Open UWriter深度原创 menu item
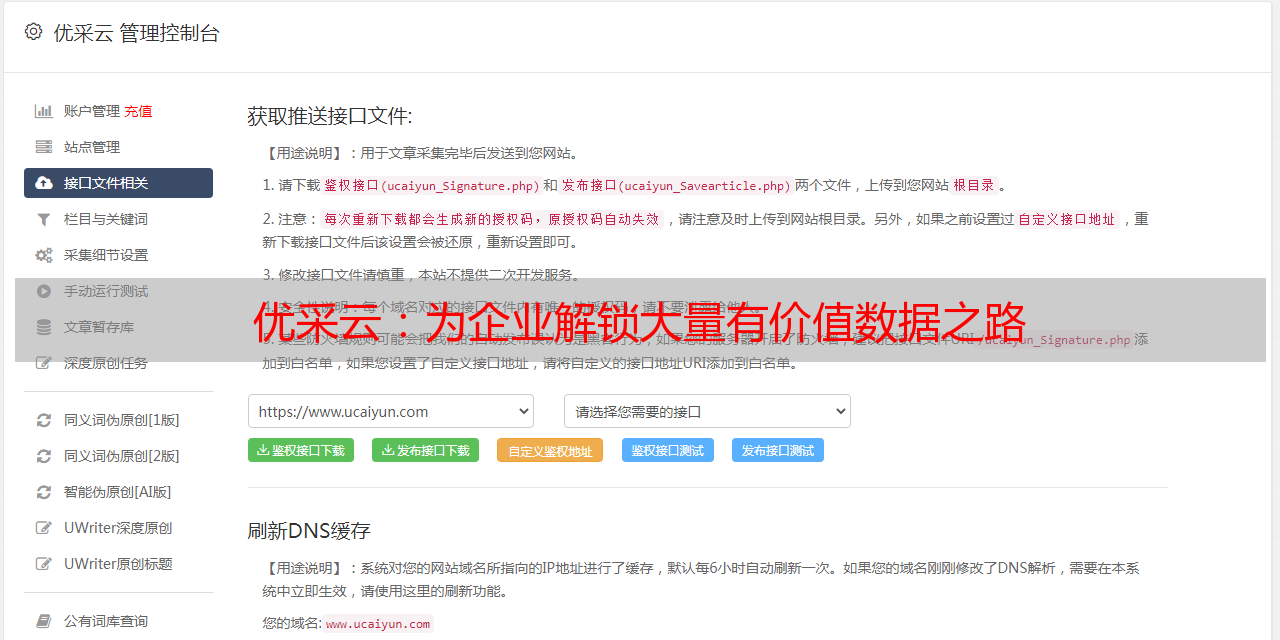 click(x=118, y=528)
